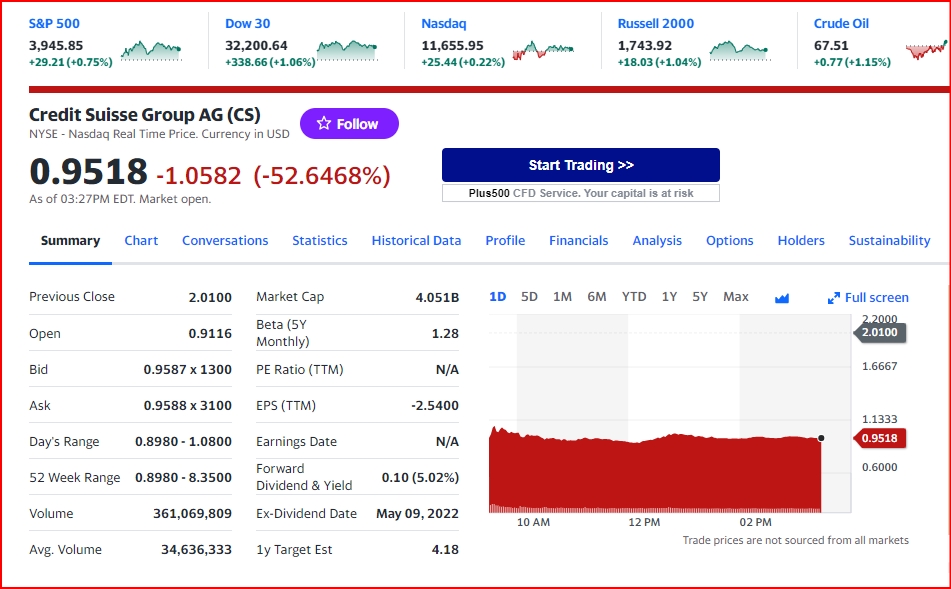Screen dimensions: 951x589
Task: Open the Financials tab
Action: pyautogui.click(x=579, y=240)
